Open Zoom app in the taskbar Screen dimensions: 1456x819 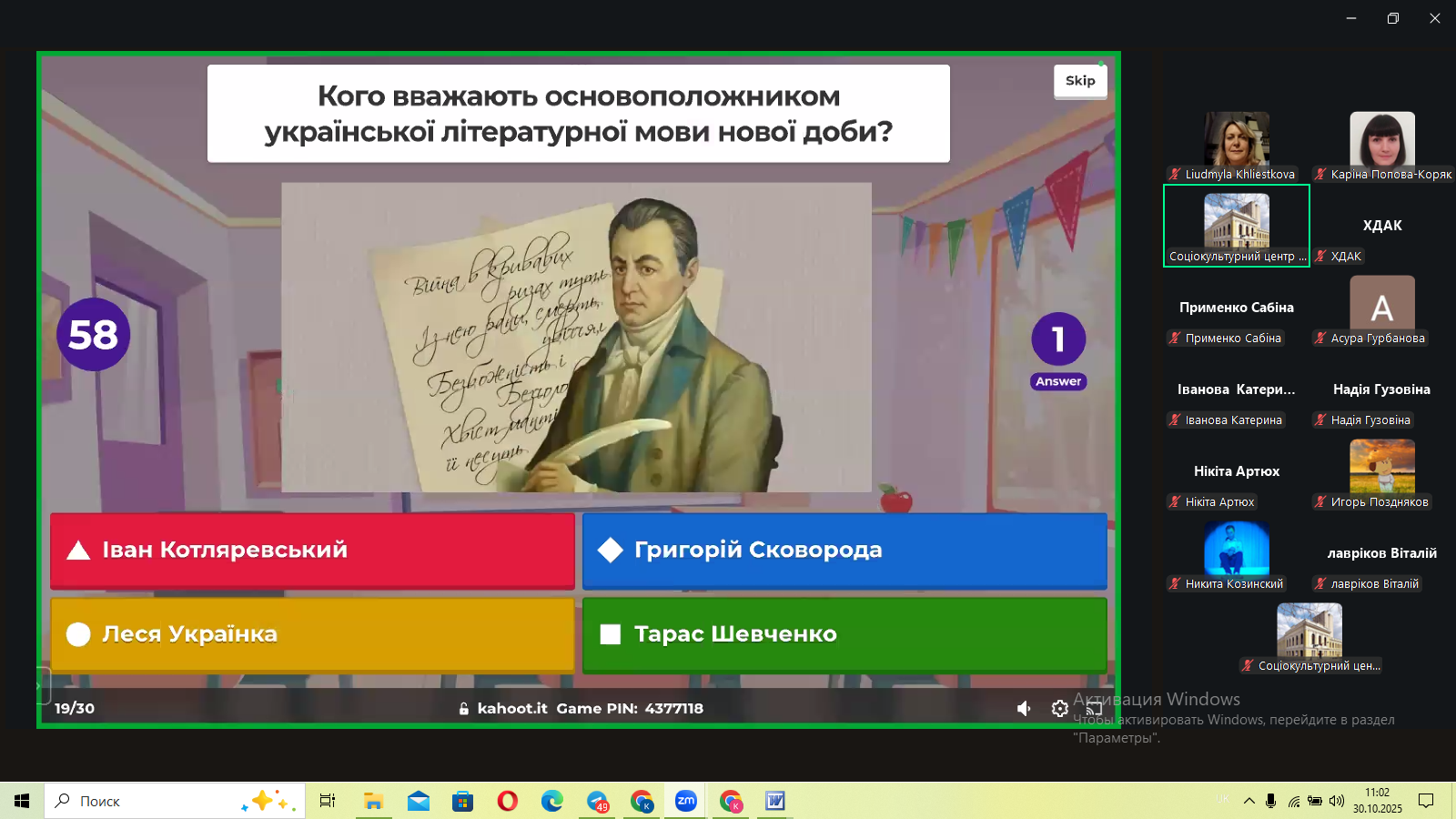[686, 801]
